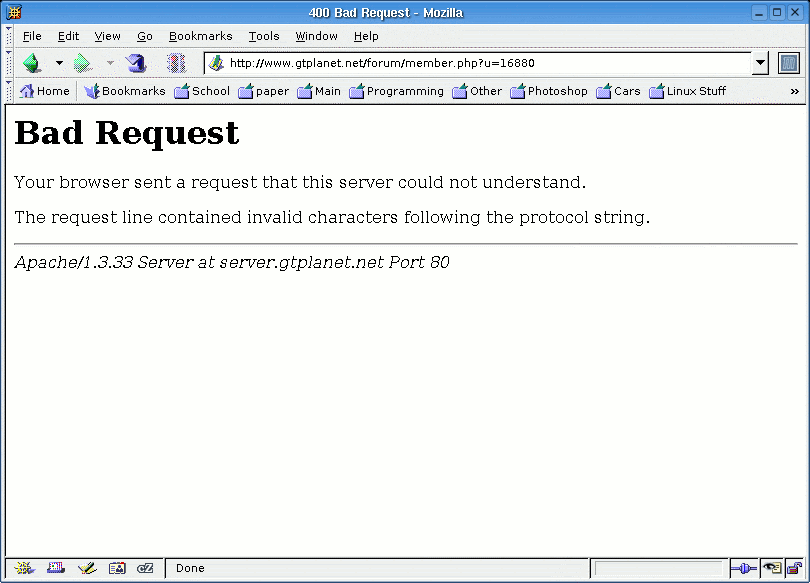Click the Mozilla window menu icon in title bar
The width and height of the screenshot is (810, 583).
point(14,12)
